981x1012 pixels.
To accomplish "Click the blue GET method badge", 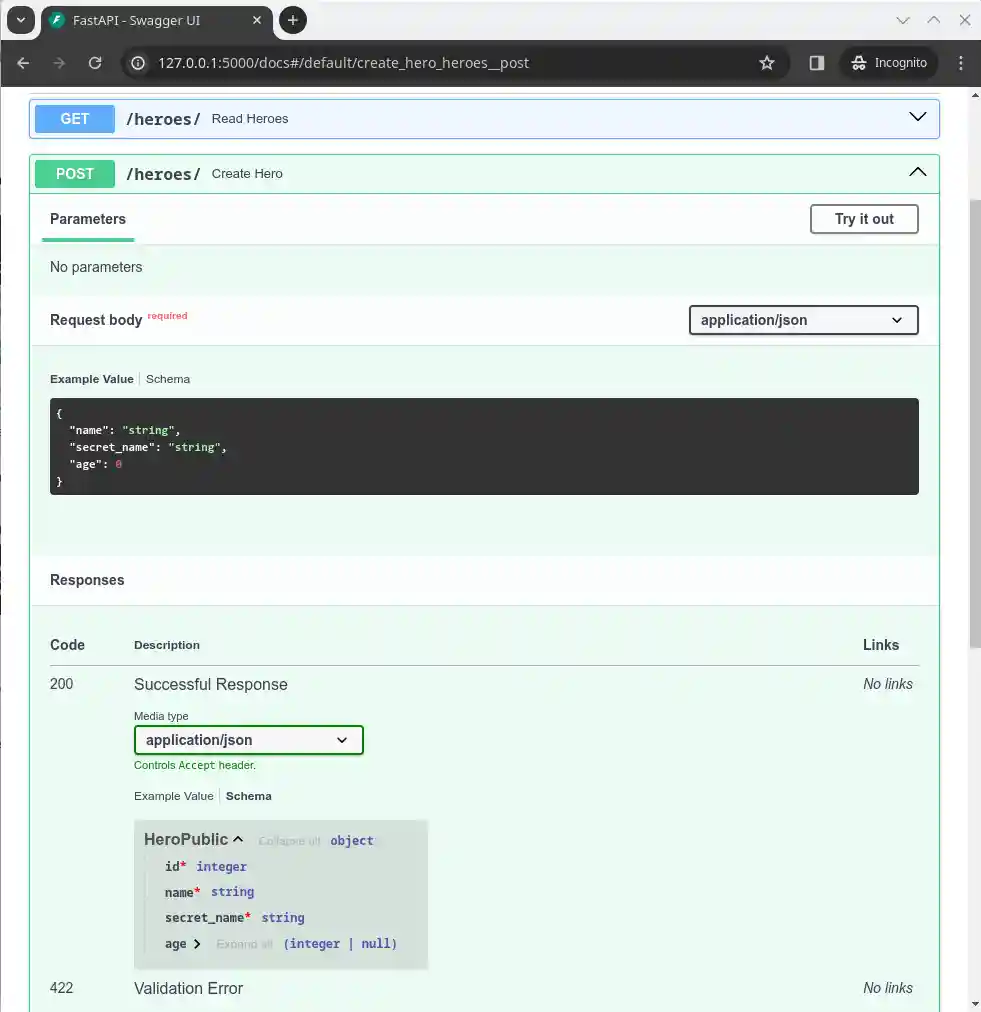I will (x=74, y=118).
